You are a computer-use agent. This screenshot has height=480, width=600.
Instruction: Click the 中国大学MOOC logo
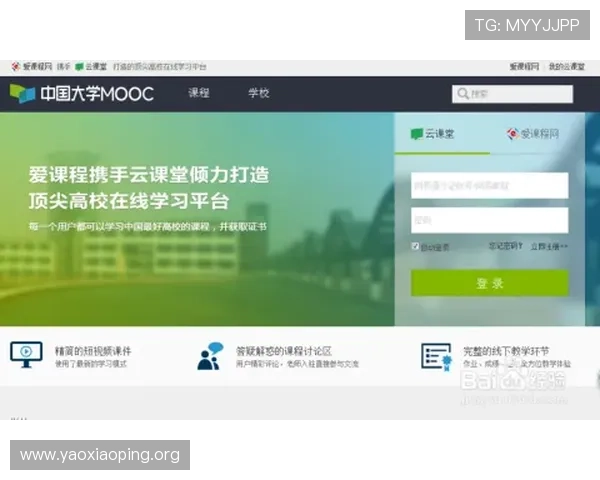pos(82,93)
